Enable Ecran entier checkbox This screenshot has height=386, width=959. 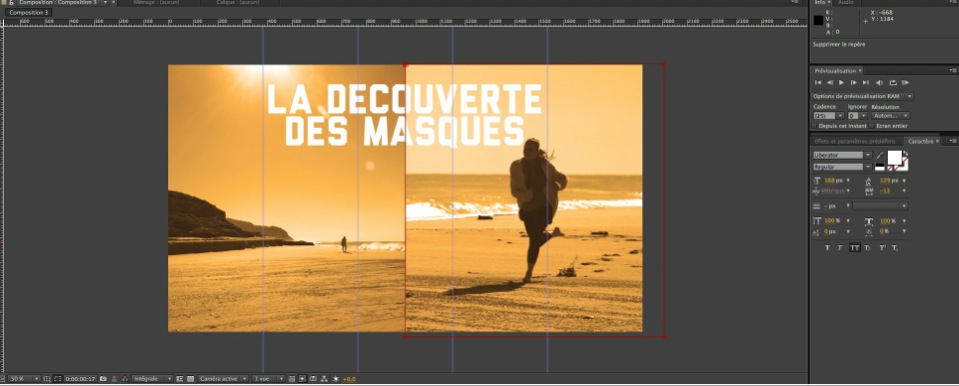(x=872, y=126)
